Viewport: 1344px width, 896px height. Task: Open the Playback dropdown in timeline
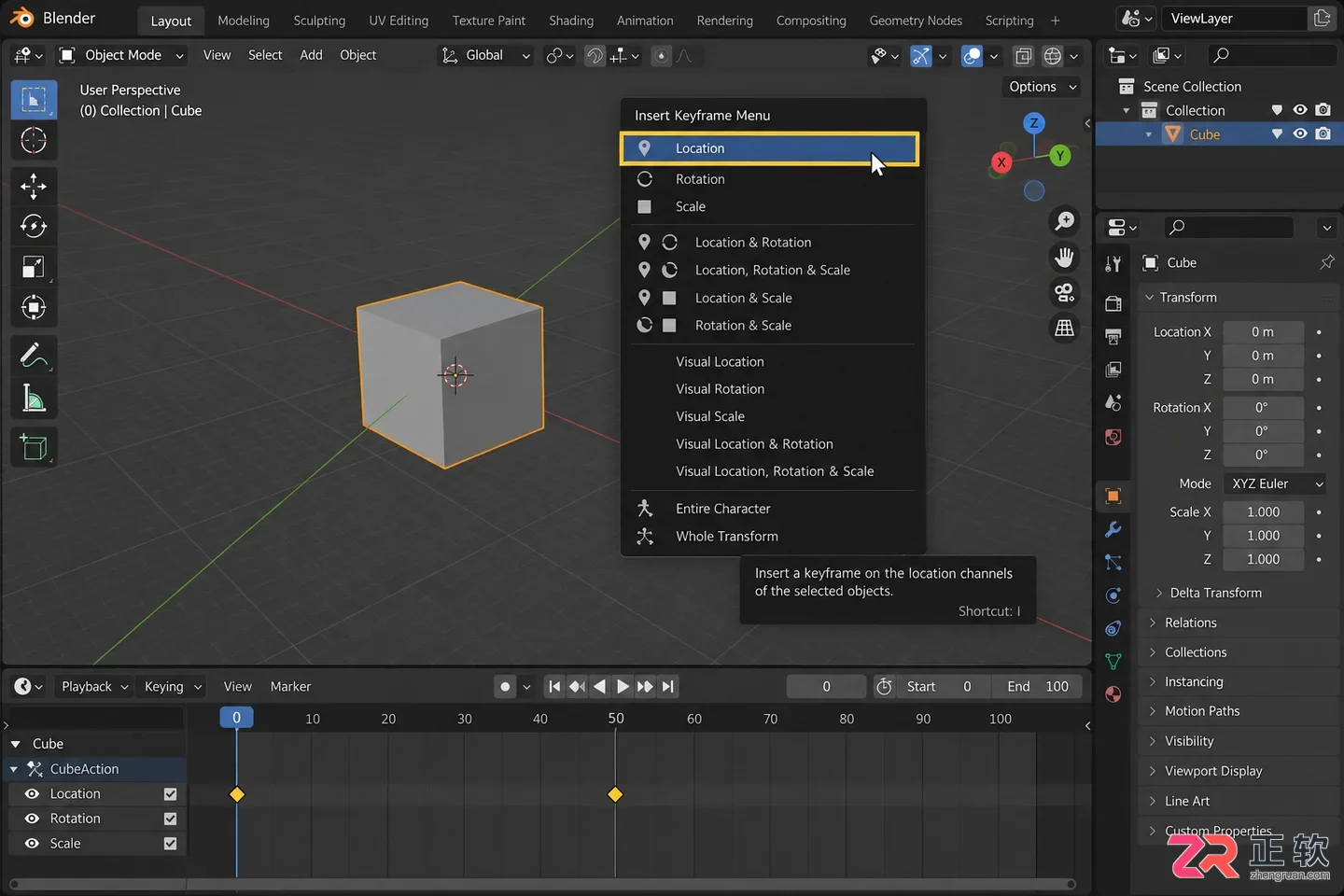[x=94, y=687]
